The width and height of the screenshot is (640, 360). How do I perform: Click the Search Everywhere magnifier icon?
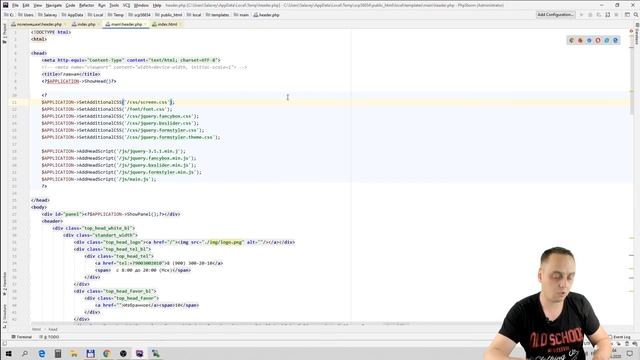coord(636,15)
